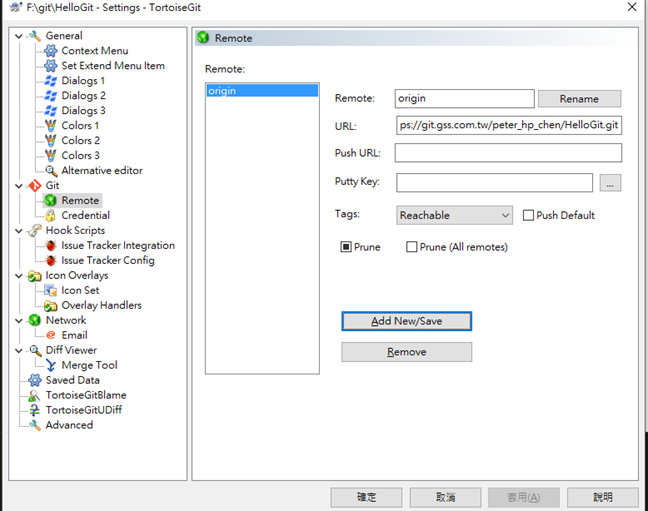Go to Overlay Handlers page
The height and width of the screenshot is (511, 648).
pos(101,306)
